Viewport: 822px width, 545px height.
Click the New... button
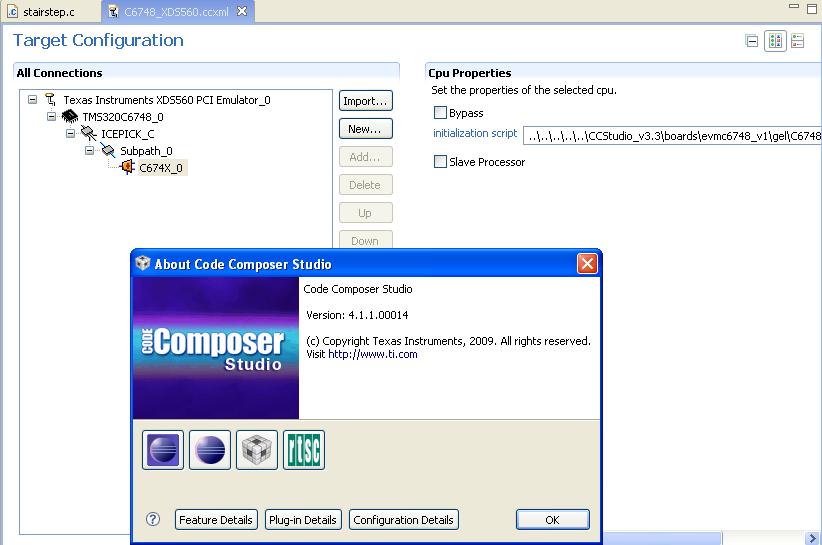(365, 129)
